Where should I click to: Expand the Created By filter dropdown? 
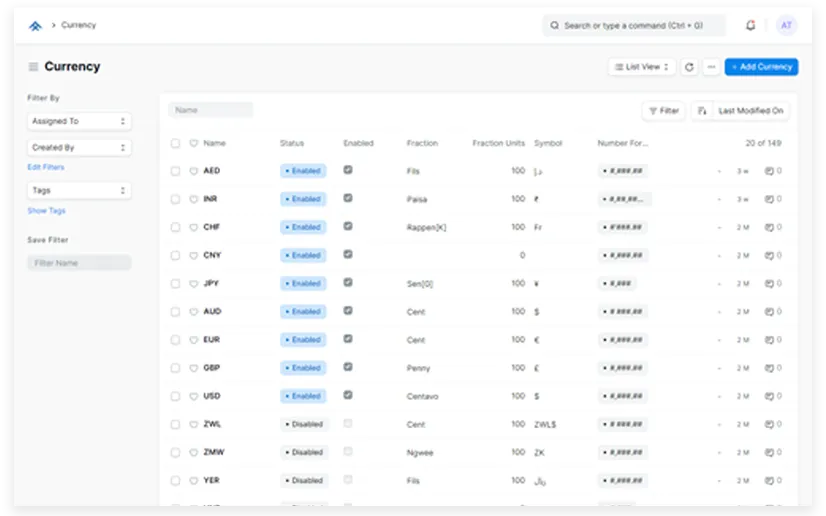(79, 147)
